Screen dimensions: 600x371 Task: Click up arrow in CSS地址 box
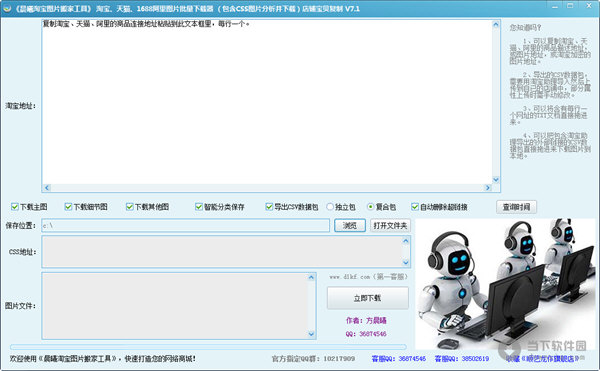pos(406,241)
